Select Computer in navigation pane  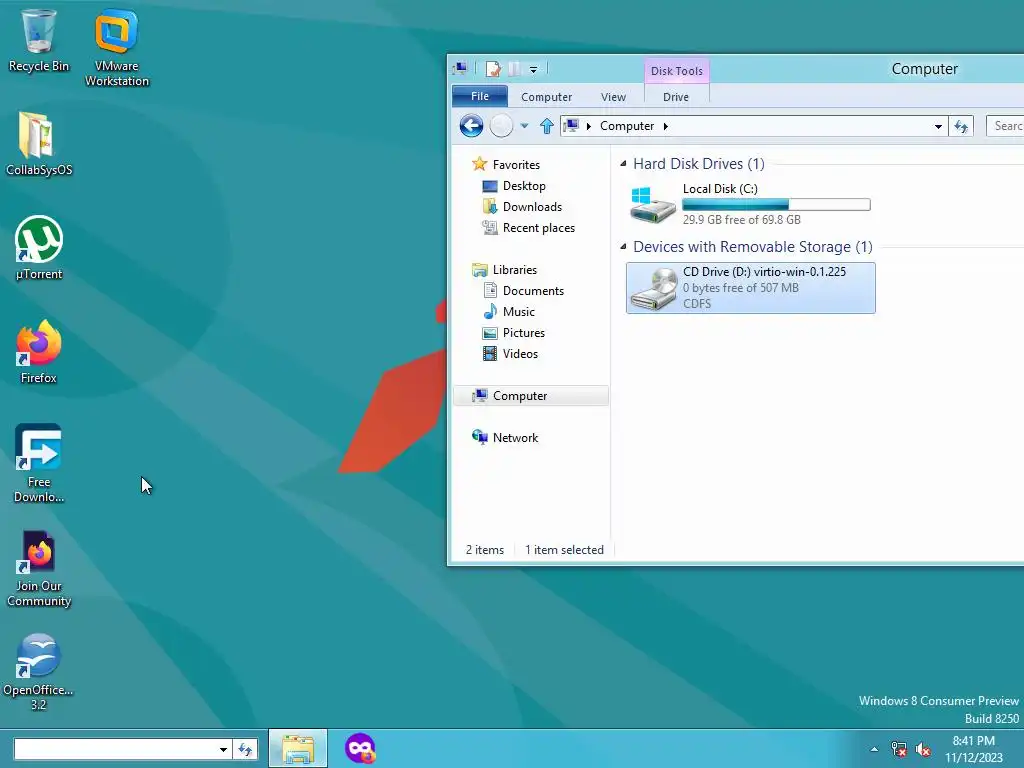click(x=531, y=396)
